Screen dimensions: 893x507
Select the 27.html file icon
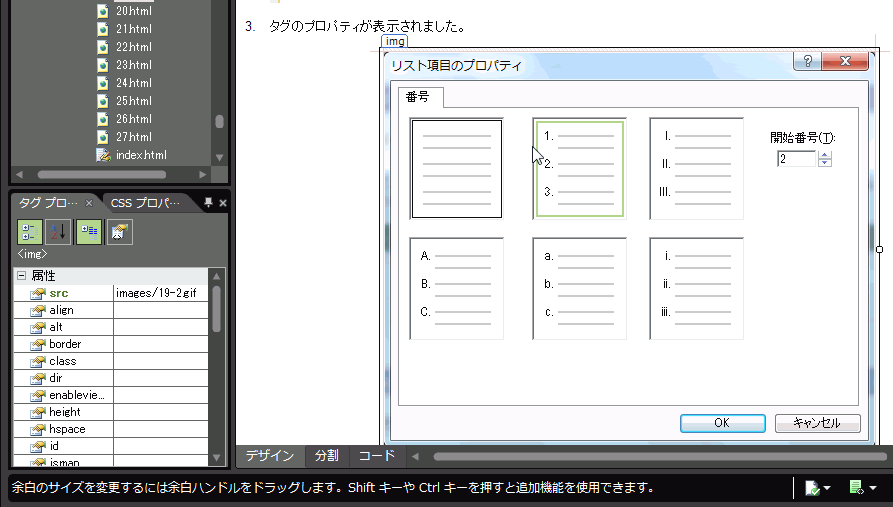pyautogui.click(x=103, y=137)
